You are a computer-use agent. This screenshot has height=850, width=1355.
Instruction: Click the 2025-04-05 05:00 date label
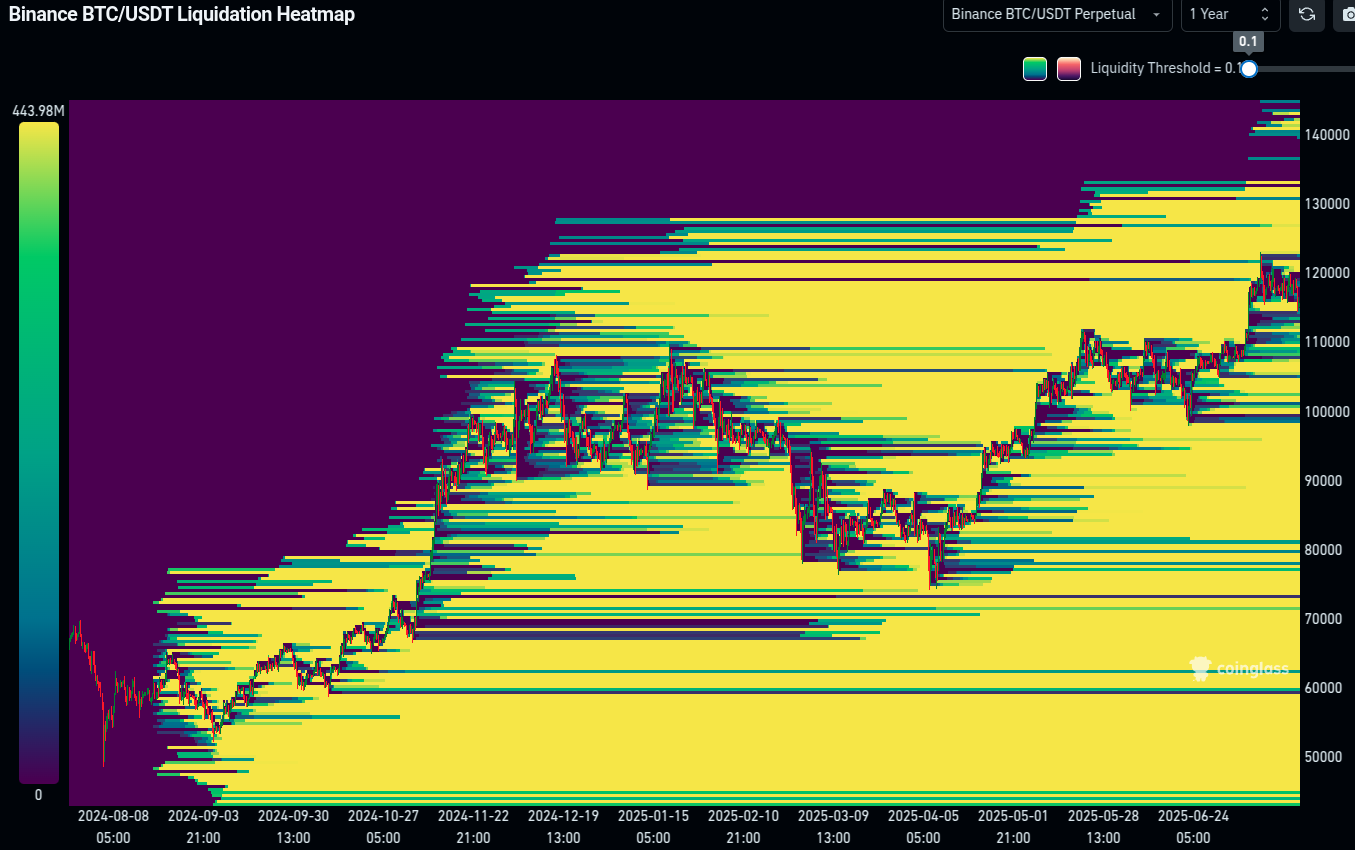(x=923, y=826)
